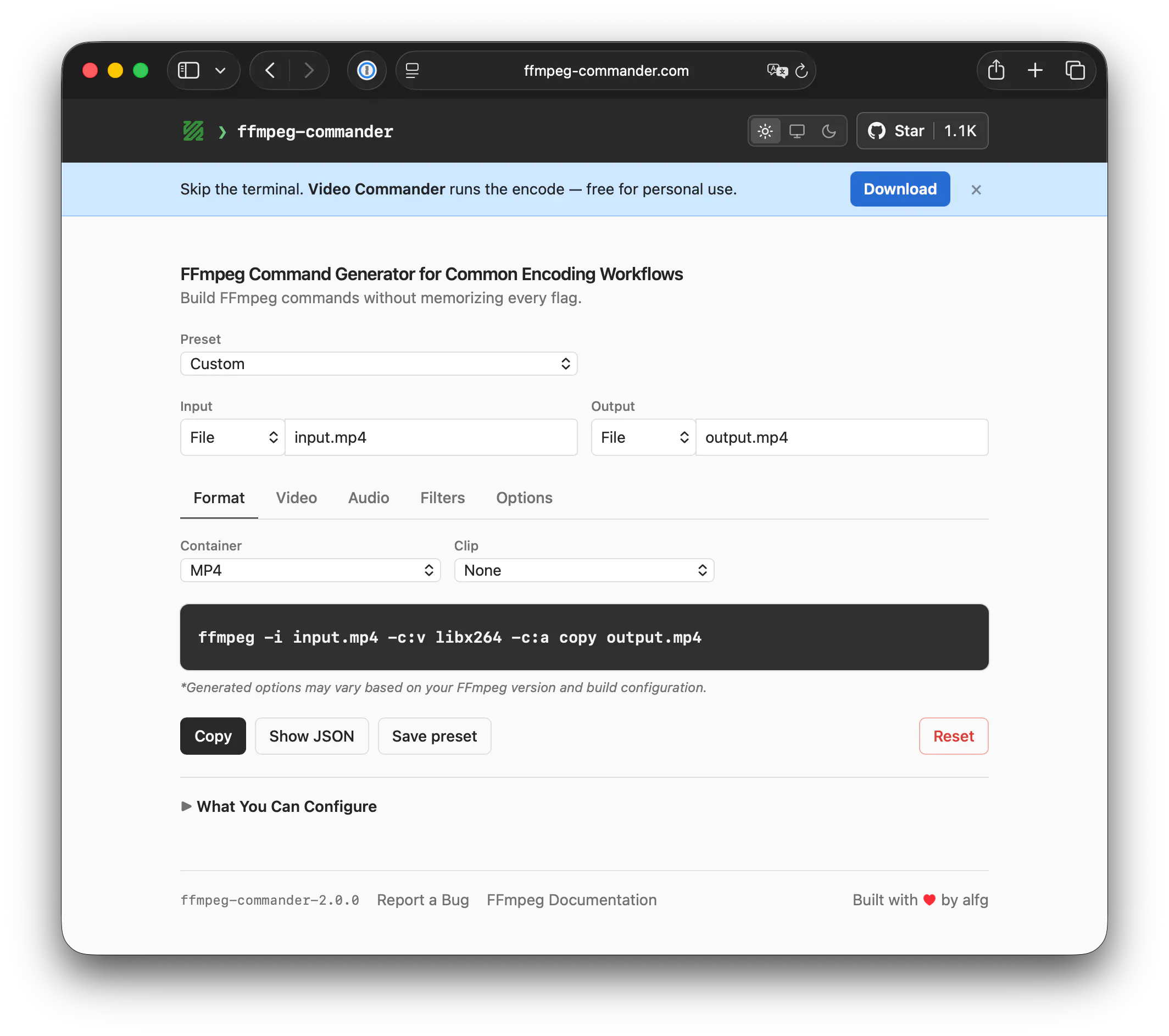Toggle the Safari sidebar icon
Image resolution: width=1169 pixels, height=1036 pixels.
pos(188,70)
